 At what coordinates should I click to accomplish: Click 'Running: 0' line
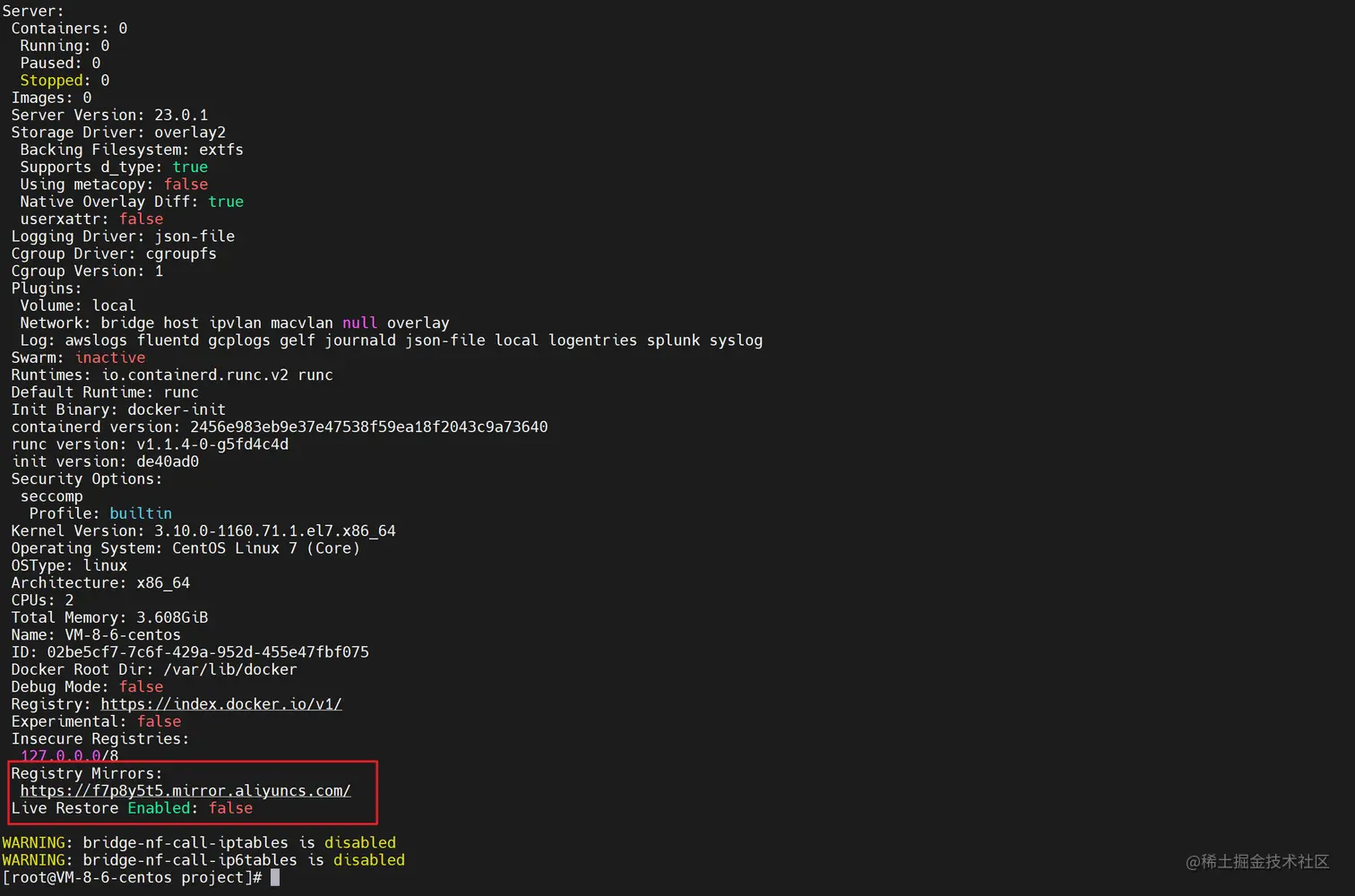65,46
